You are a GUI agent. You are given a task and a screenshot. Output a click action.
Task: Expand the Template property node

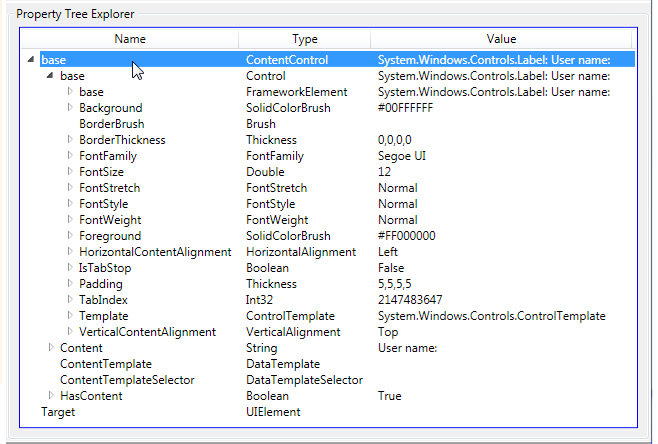70,315
